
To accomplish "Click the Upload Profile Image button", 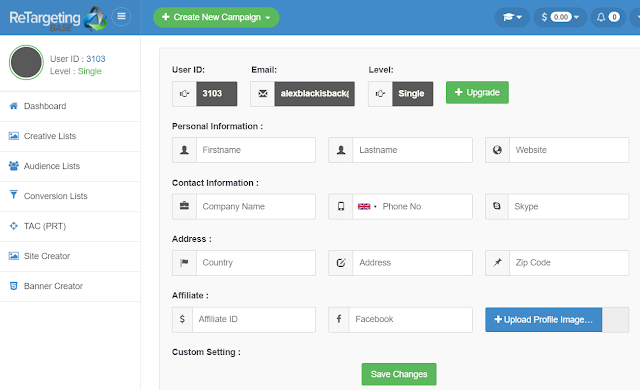I will pos(544,319).
